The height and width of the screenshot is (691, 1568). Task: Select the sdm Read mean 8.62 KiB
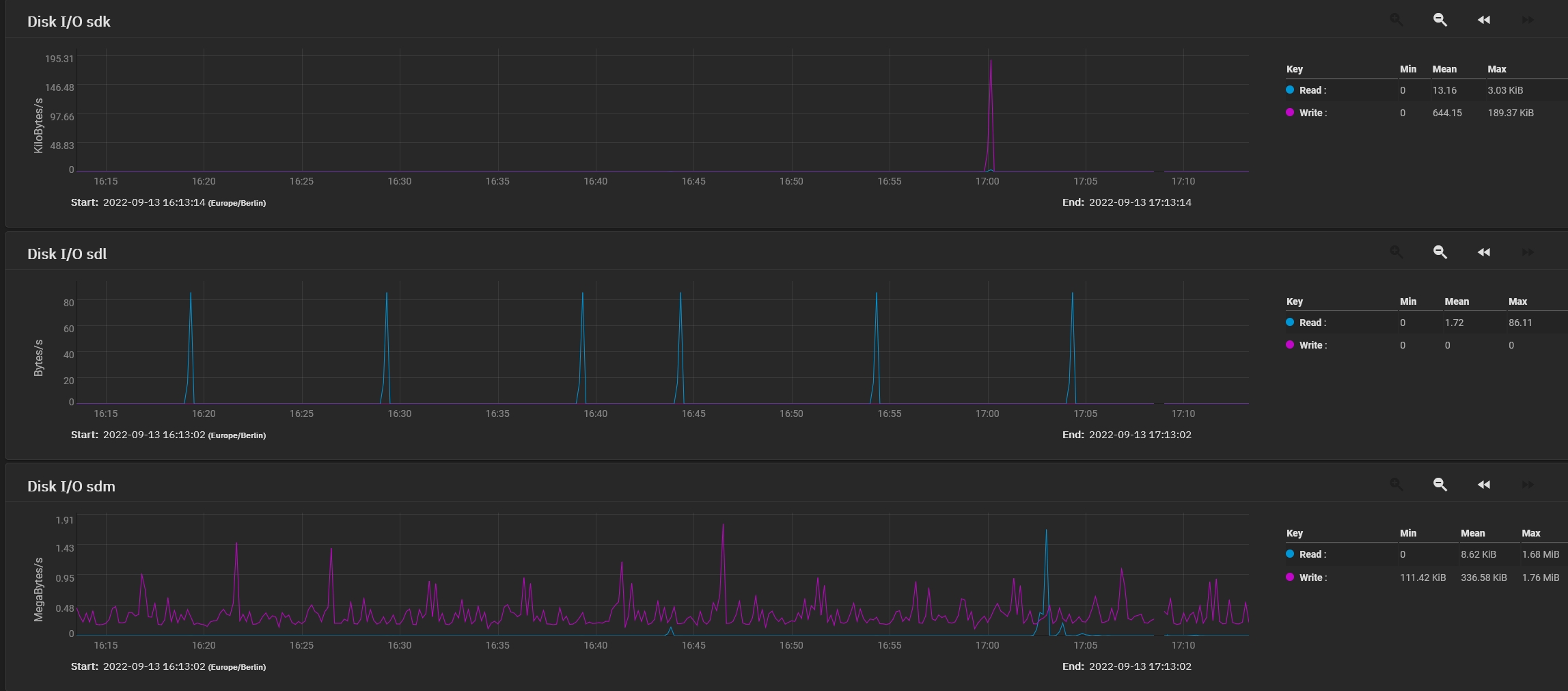[x=1478, y=554]
